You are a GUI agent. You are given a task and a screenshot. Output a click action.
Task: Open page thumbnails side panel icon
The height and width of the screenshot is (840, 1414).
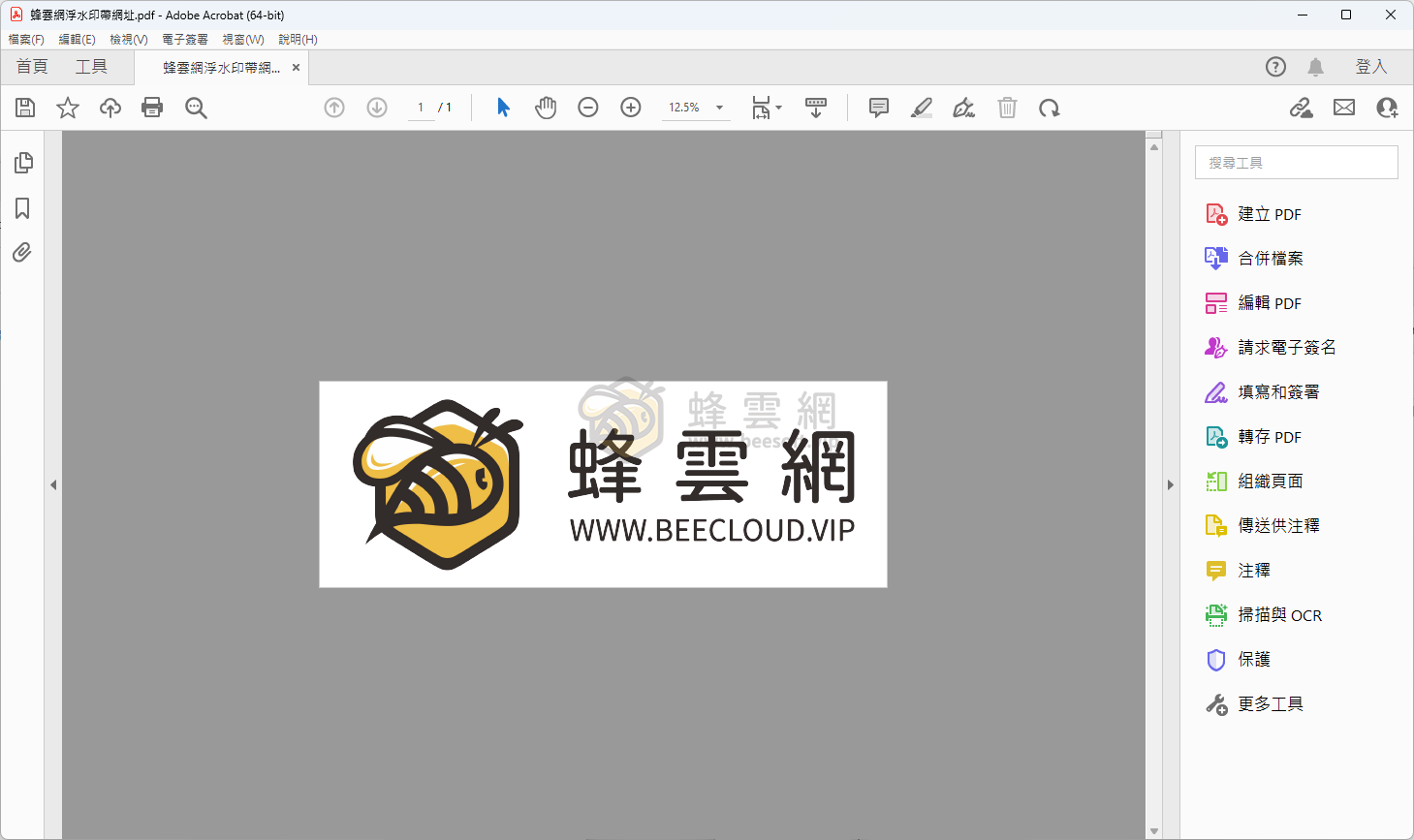[x=23, y=163]
